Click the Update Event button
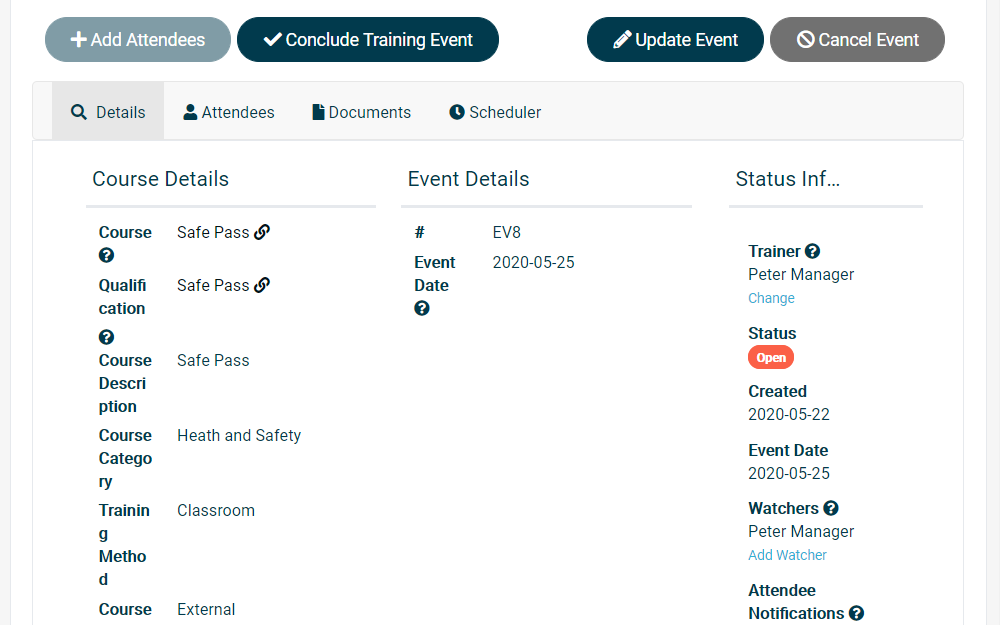Screen dimensions: 1000x625 pos(675,40)
